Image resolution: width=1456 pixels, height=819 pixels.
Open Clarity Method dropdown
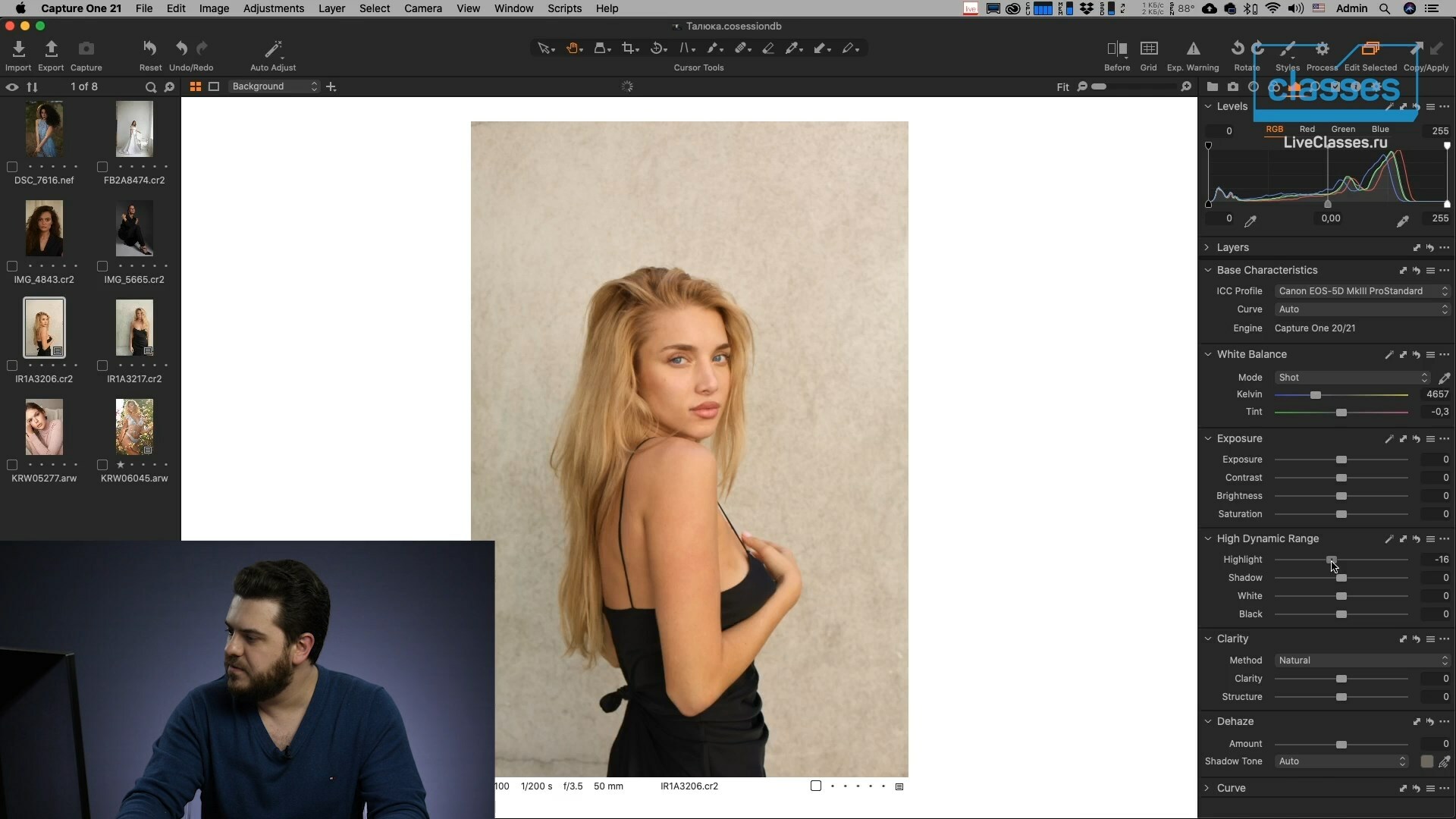coord(1362,661)
